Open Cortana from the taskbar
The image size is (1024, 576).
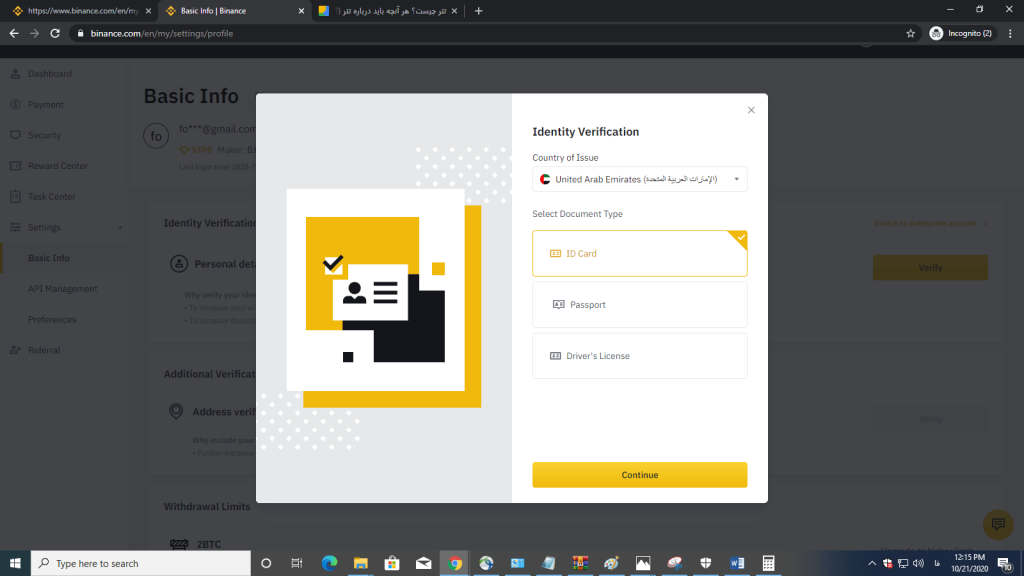pyautogui.click(x=266, y=563)
